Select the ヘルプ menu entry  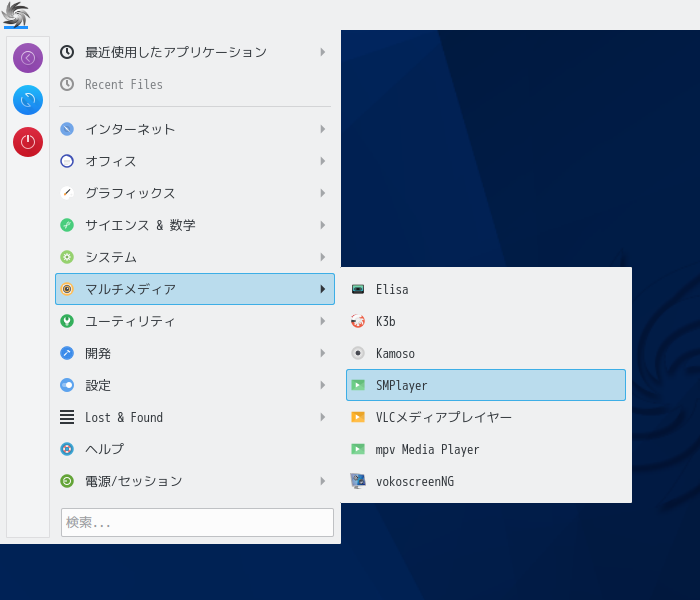point(195,449)
